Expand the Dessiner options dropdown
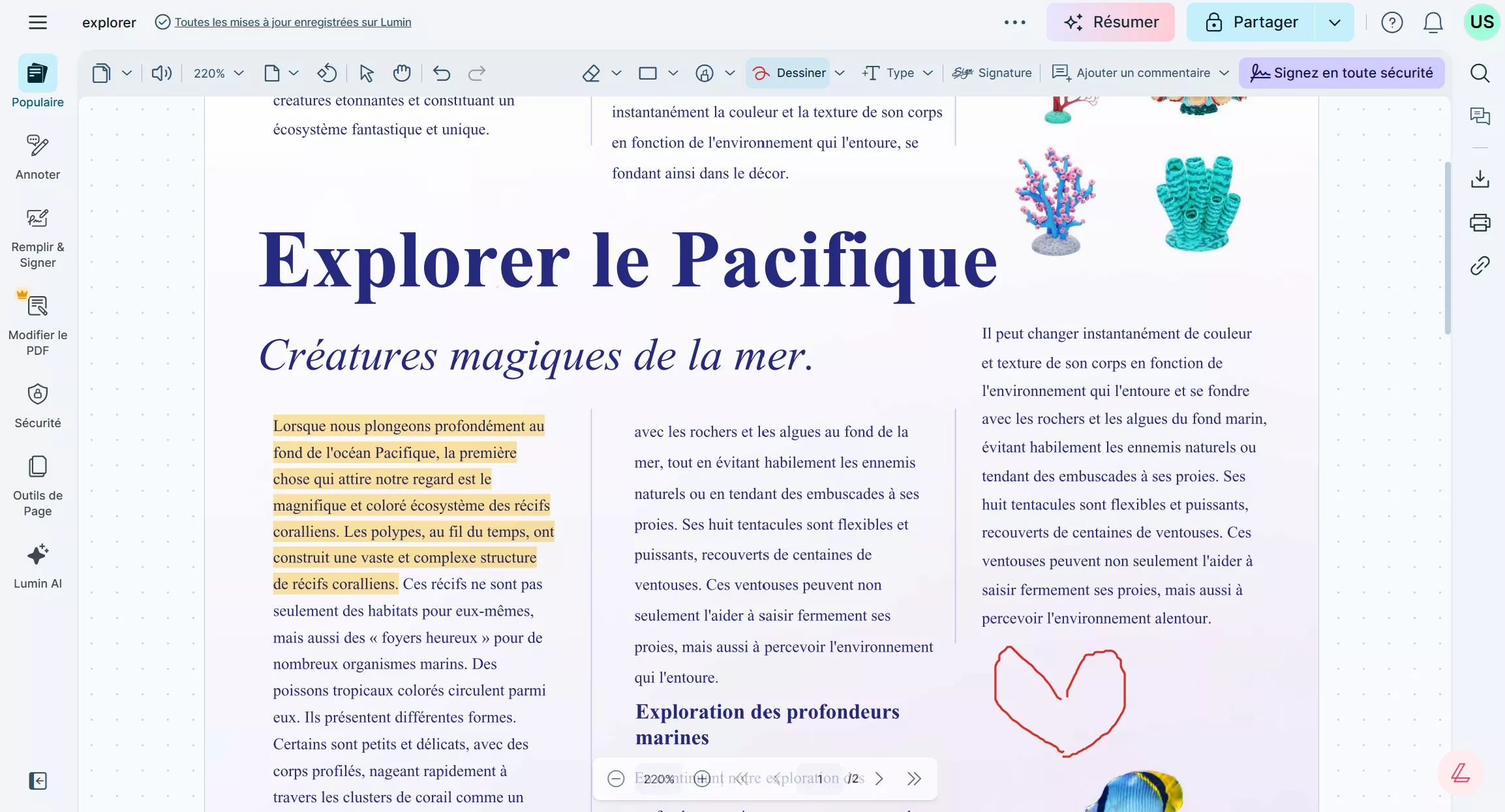1505x812 pixels. point(840,73)
